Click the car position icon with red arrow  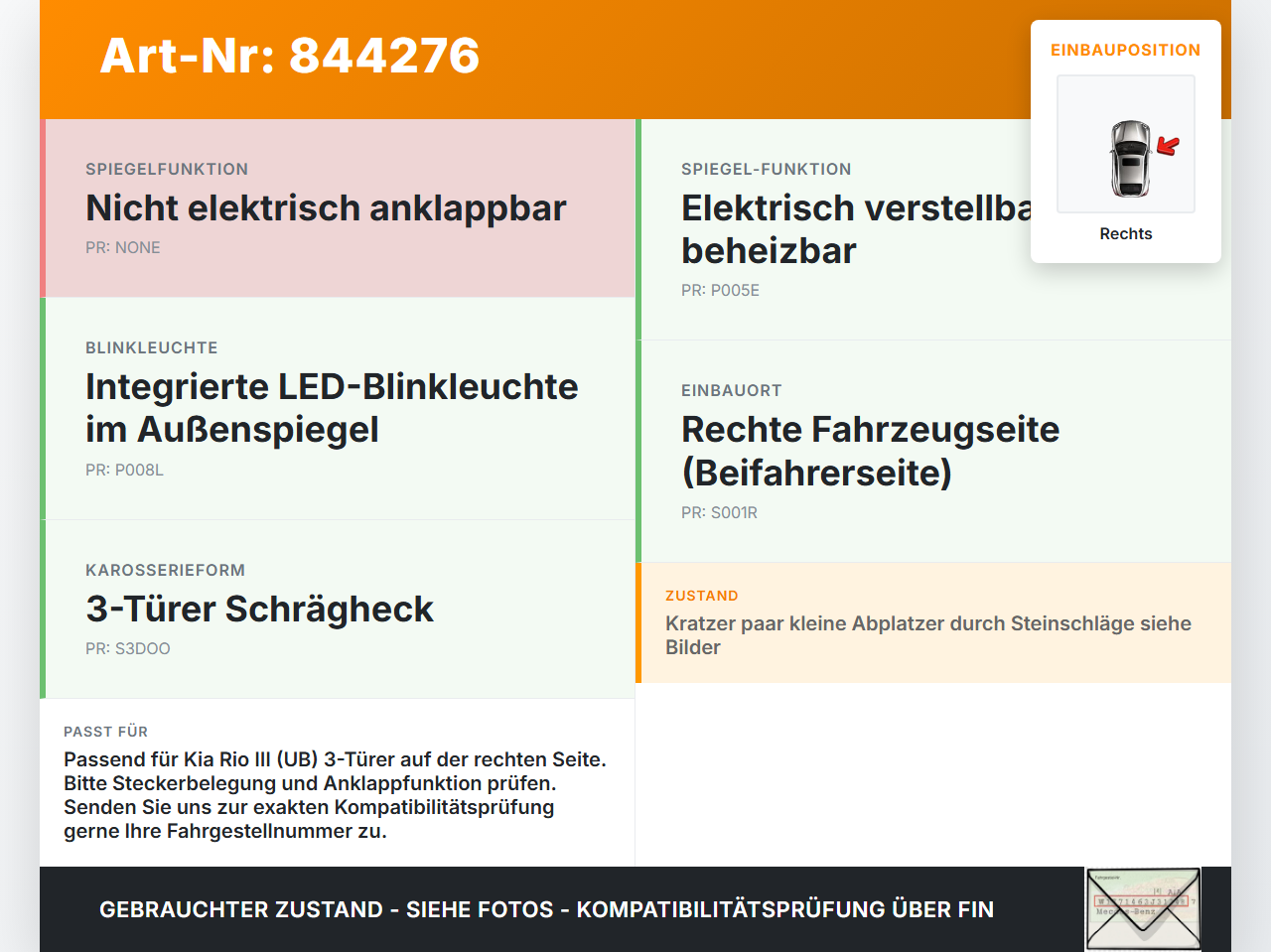[x=1126, y=144]
